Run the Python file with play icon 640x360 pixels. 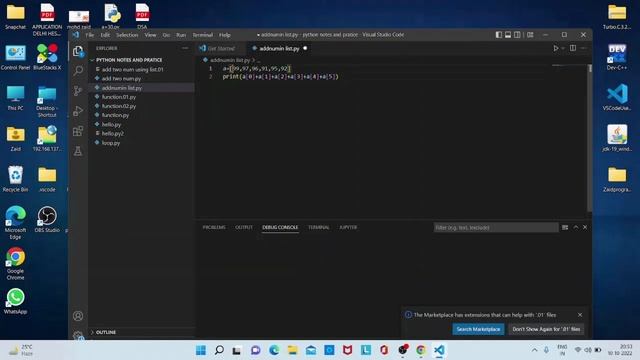point(556,48)
